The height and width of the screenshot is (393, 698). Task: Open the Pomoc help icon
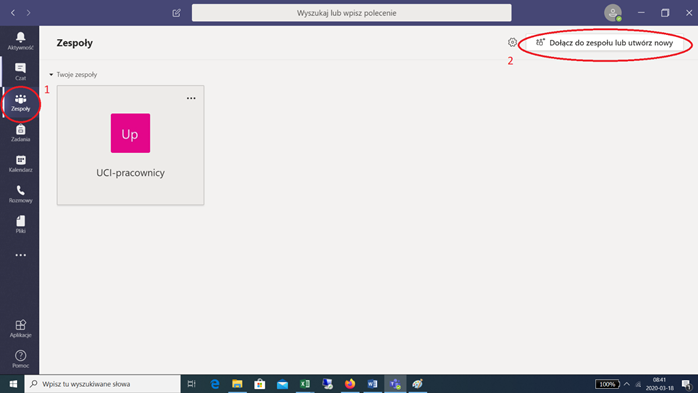[20, 359]
